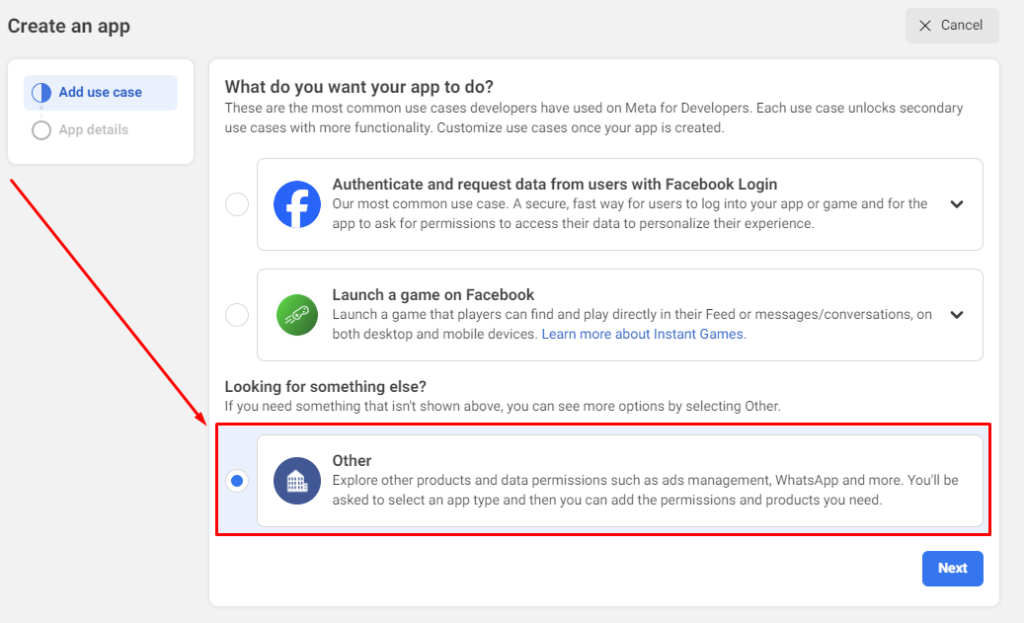1024x623 pixels.
Task: Click the Facebook logo icon on the login card
Action: [296, 204]
